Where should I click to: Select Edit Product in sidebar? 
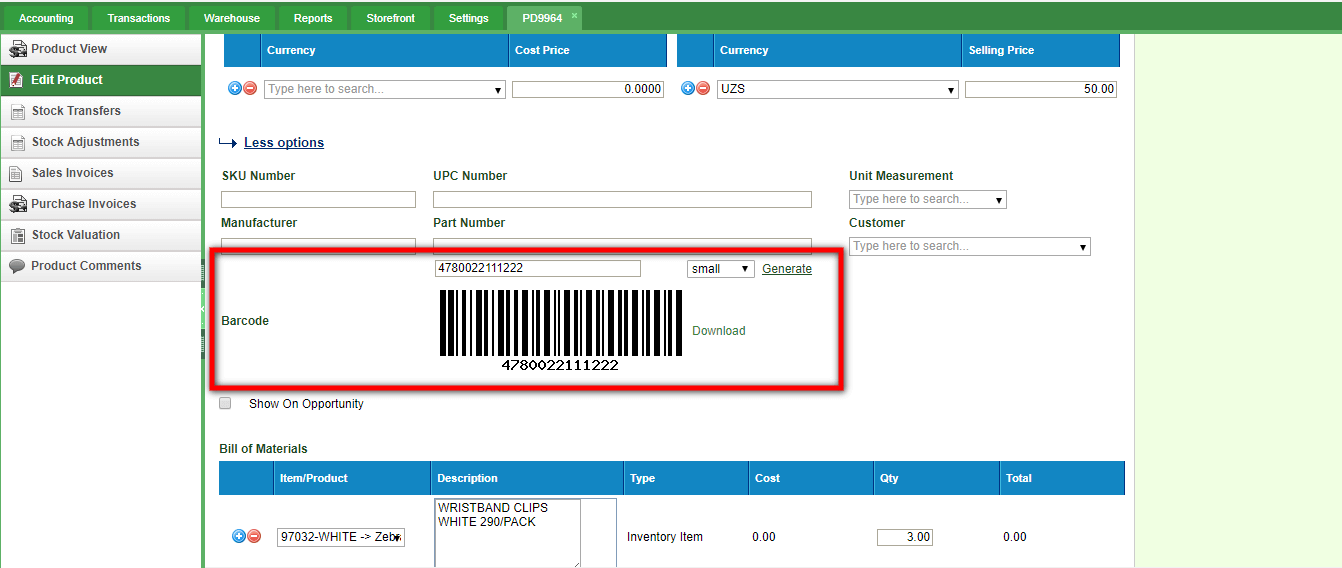tap(101, 80)
